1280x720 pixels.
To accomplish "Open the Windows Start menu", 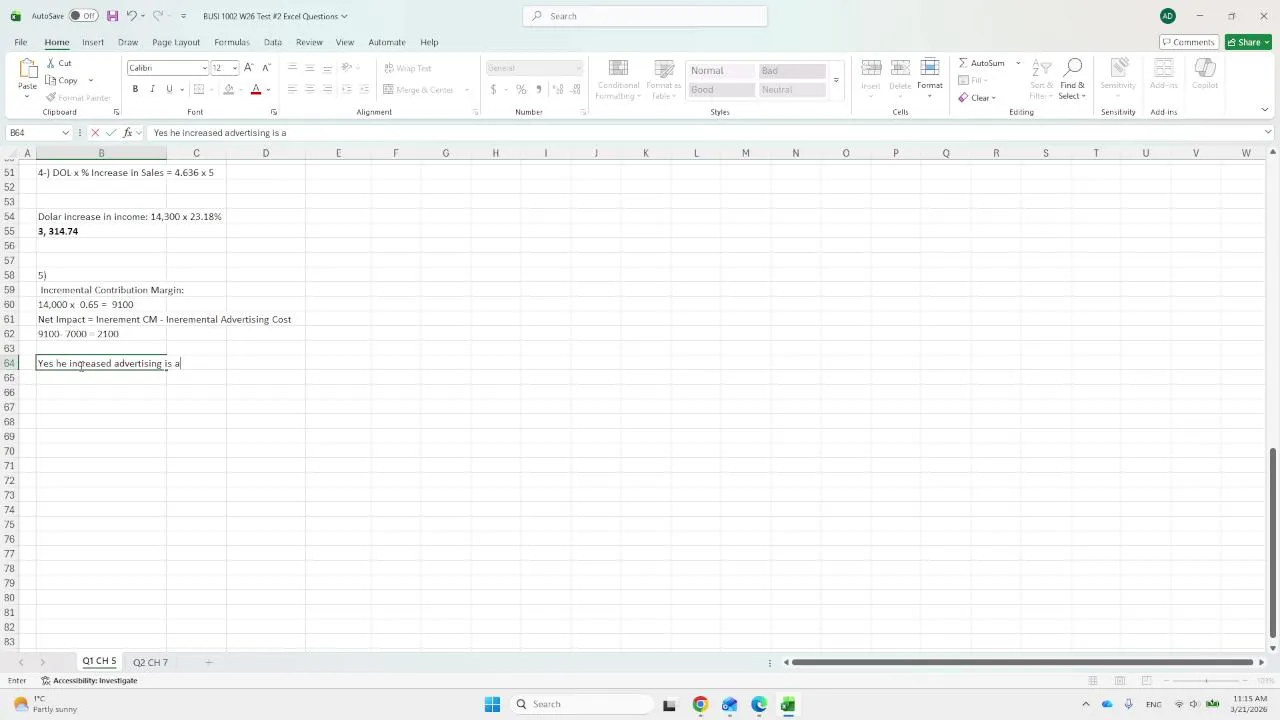I will [x=492, y=704].
